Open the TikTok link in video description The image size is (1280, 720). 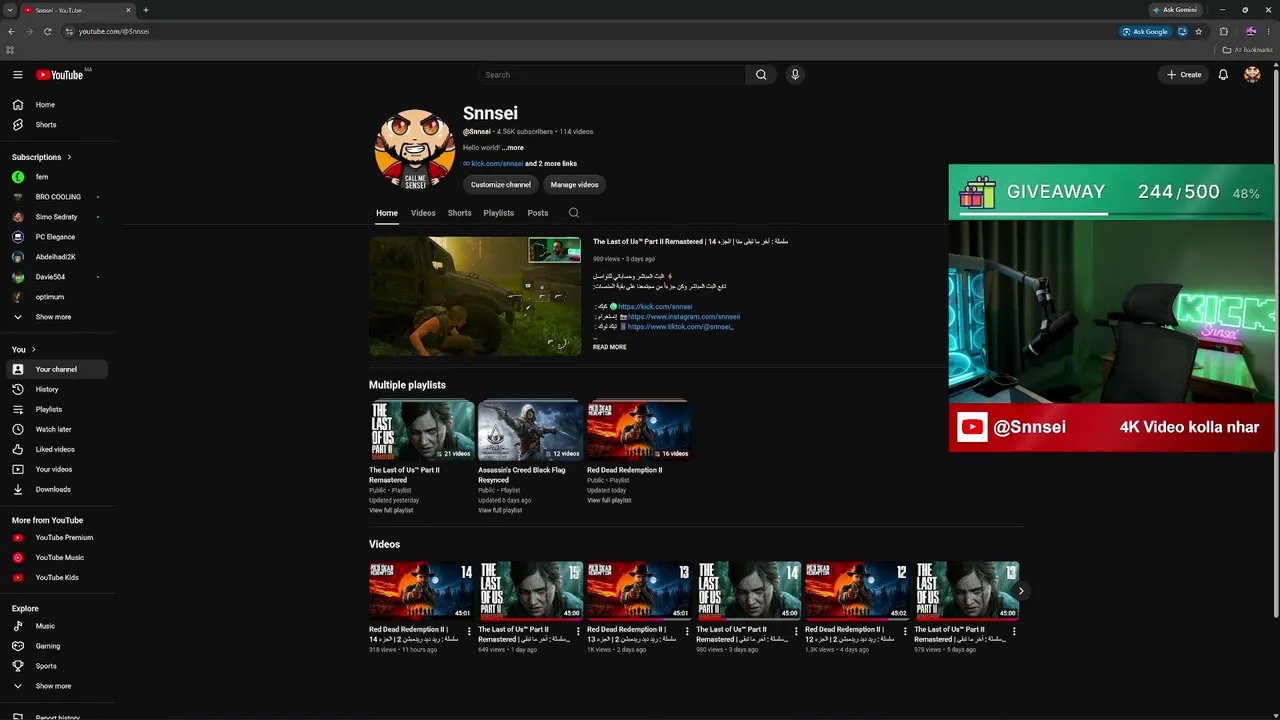pos(681,327)
